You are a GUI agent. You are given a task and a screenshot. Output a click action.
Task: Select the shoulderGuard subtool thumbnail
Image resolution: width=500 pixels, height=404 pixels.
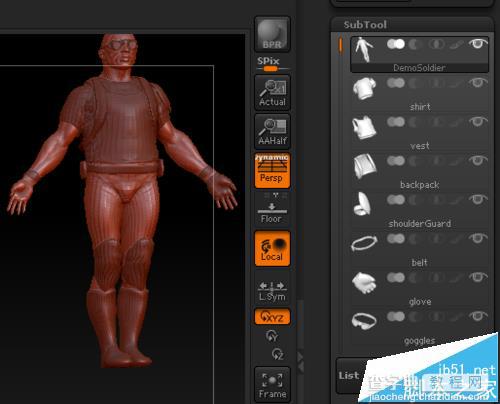pyautogui.click(x=362, y=204)
